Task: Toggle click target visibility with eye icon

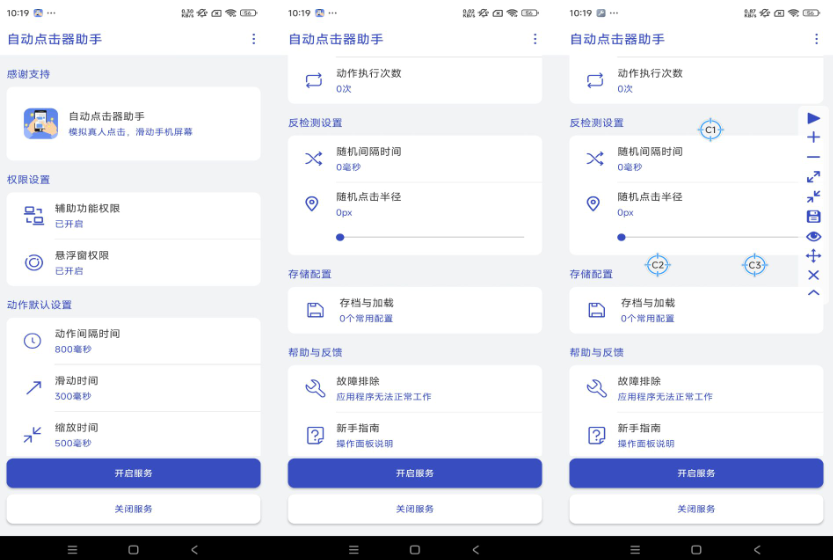Action: pos(813,236)
